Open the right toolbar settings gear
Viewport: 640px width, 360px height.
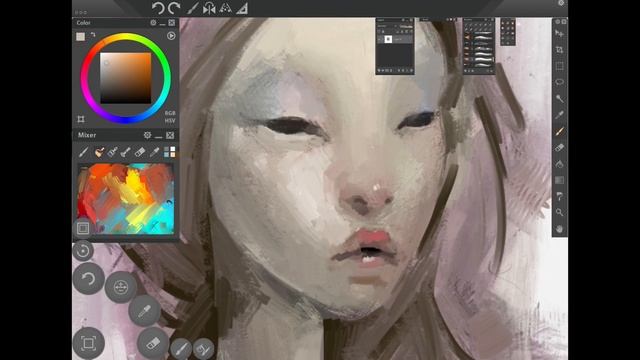[558, 22]
